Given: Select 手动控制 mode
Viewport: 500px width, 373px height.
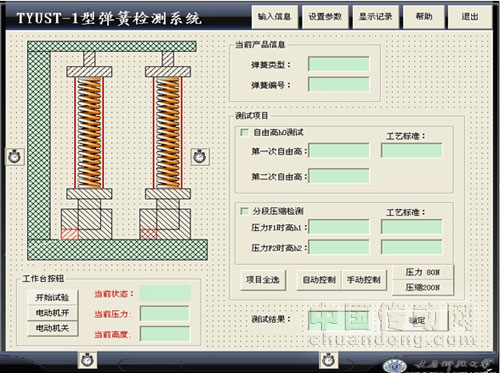Looking at the screenshot, I should point(364,280).
